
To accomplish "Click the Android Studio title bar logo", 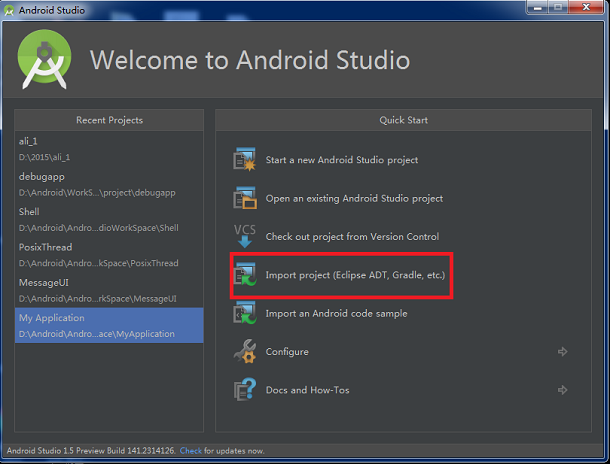I will (9, 11).
